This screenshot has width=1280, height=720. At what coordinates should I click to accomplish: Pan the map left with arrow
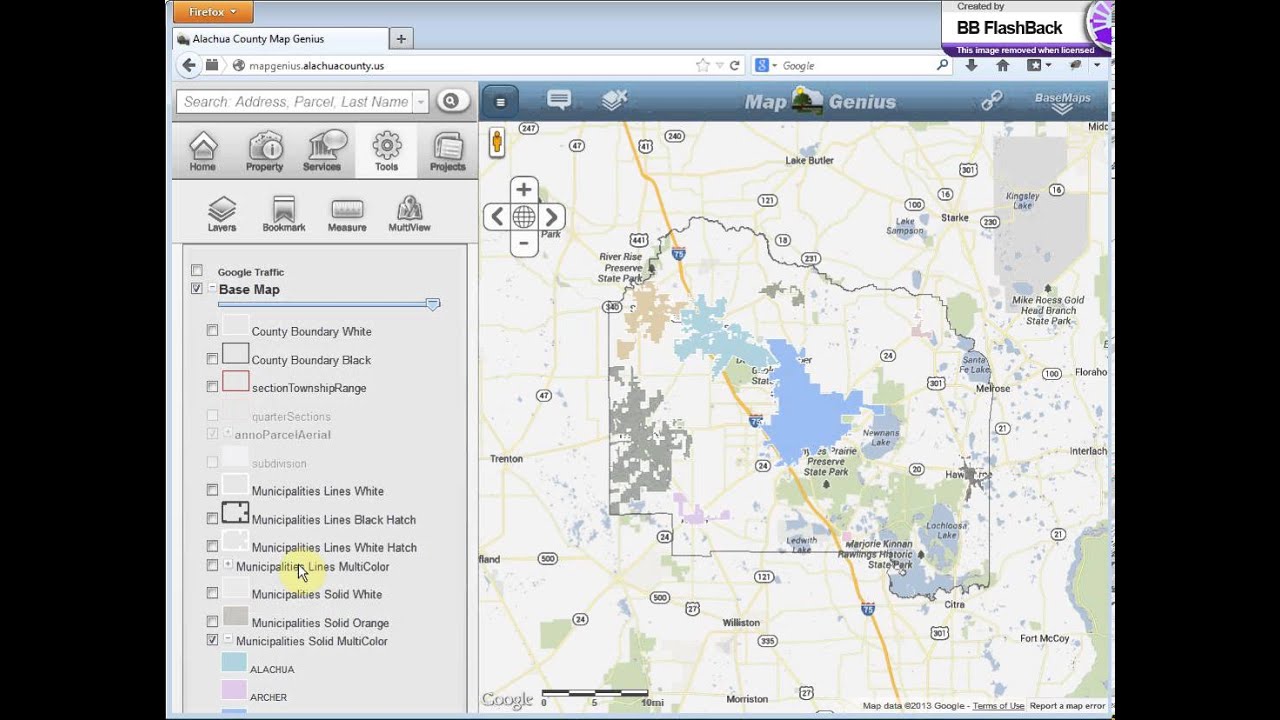click(497, 217)
